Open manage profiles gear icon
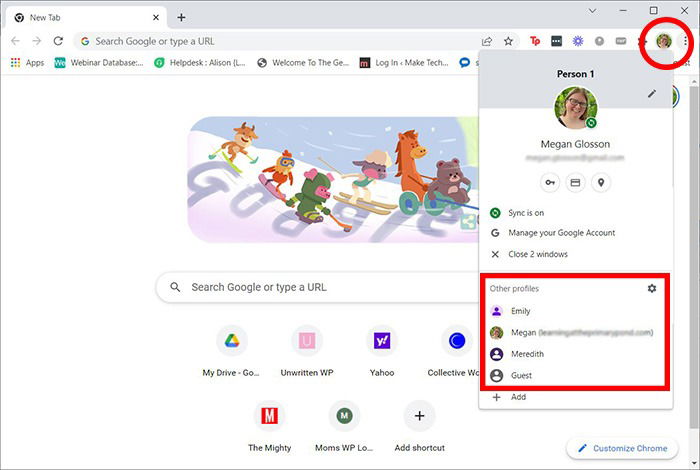The image size is (700, 470). (652, 288)
